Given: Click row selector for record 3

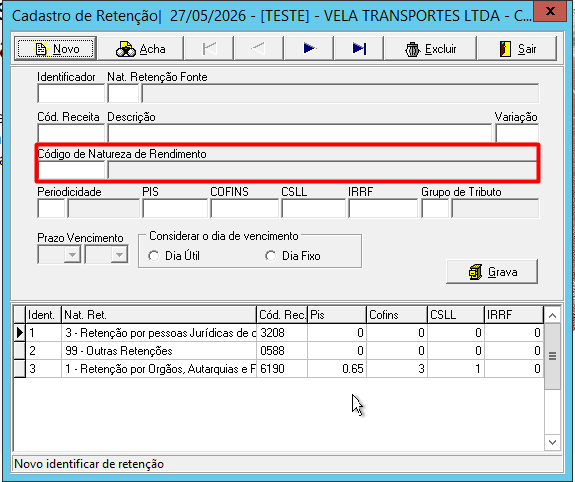Looking at the screenshot, I should click(x=19, y=369).
